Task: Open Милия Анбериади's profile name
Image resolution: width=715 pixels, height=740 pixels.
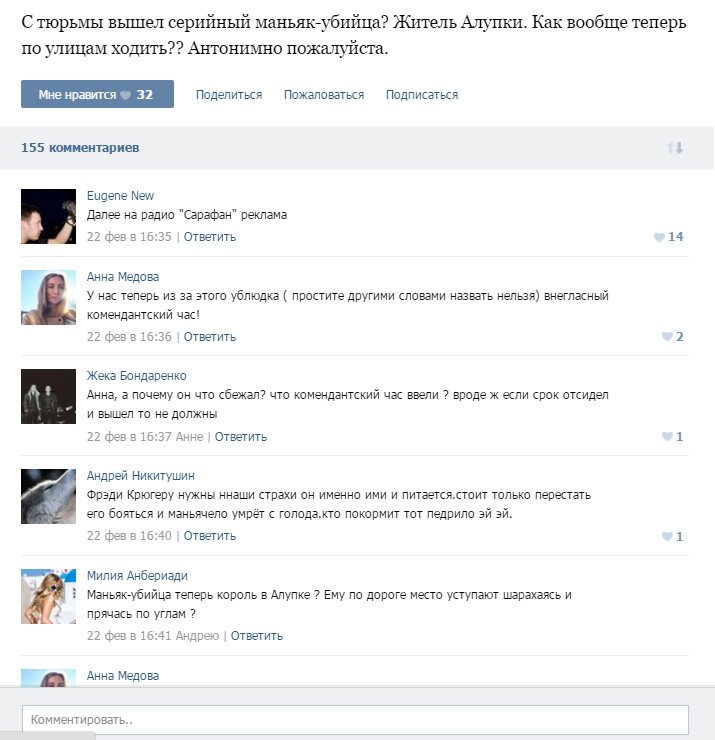Action: click(137, 576)
